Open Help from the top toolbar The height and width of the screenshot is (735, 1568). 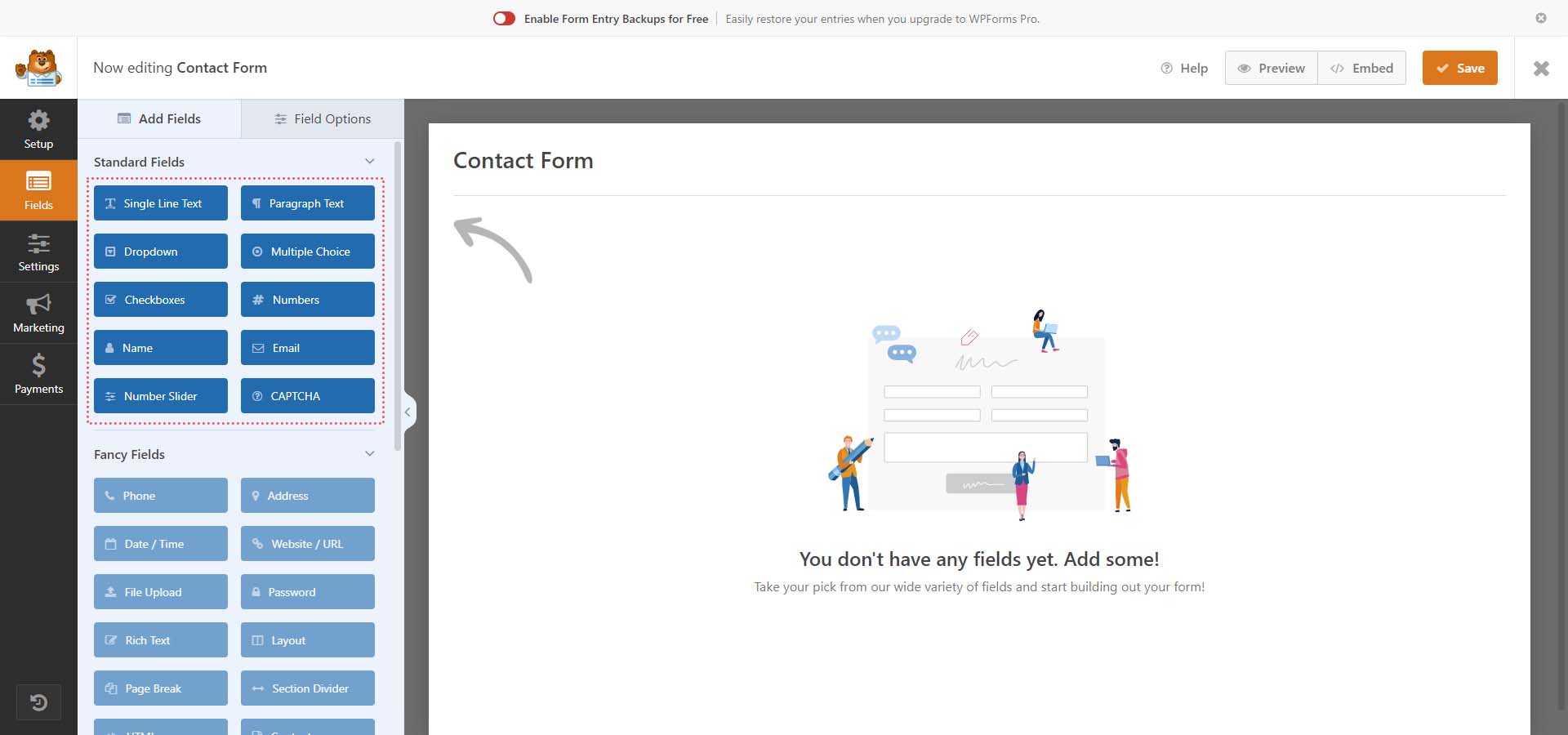(1183, 68)
